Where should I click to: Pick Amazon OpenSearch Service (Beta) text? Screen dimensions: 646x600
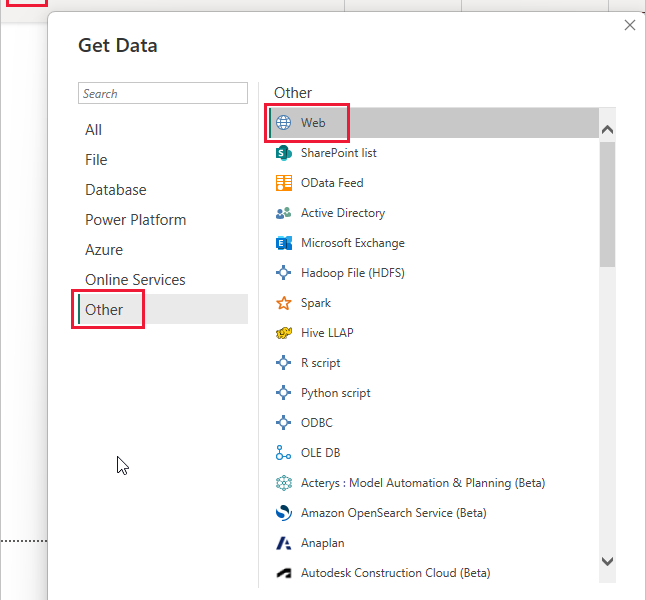(x=393, y=513)
